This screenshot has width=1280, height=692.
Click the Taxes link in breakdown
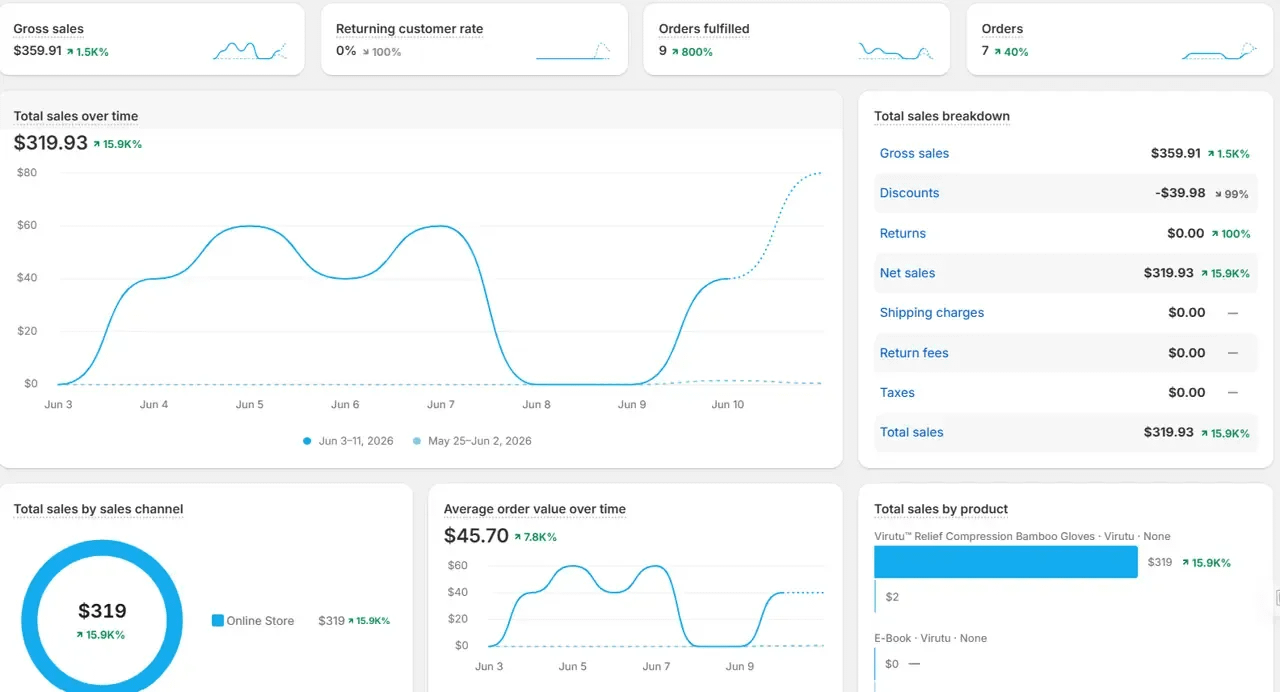[x=897, y=393]
